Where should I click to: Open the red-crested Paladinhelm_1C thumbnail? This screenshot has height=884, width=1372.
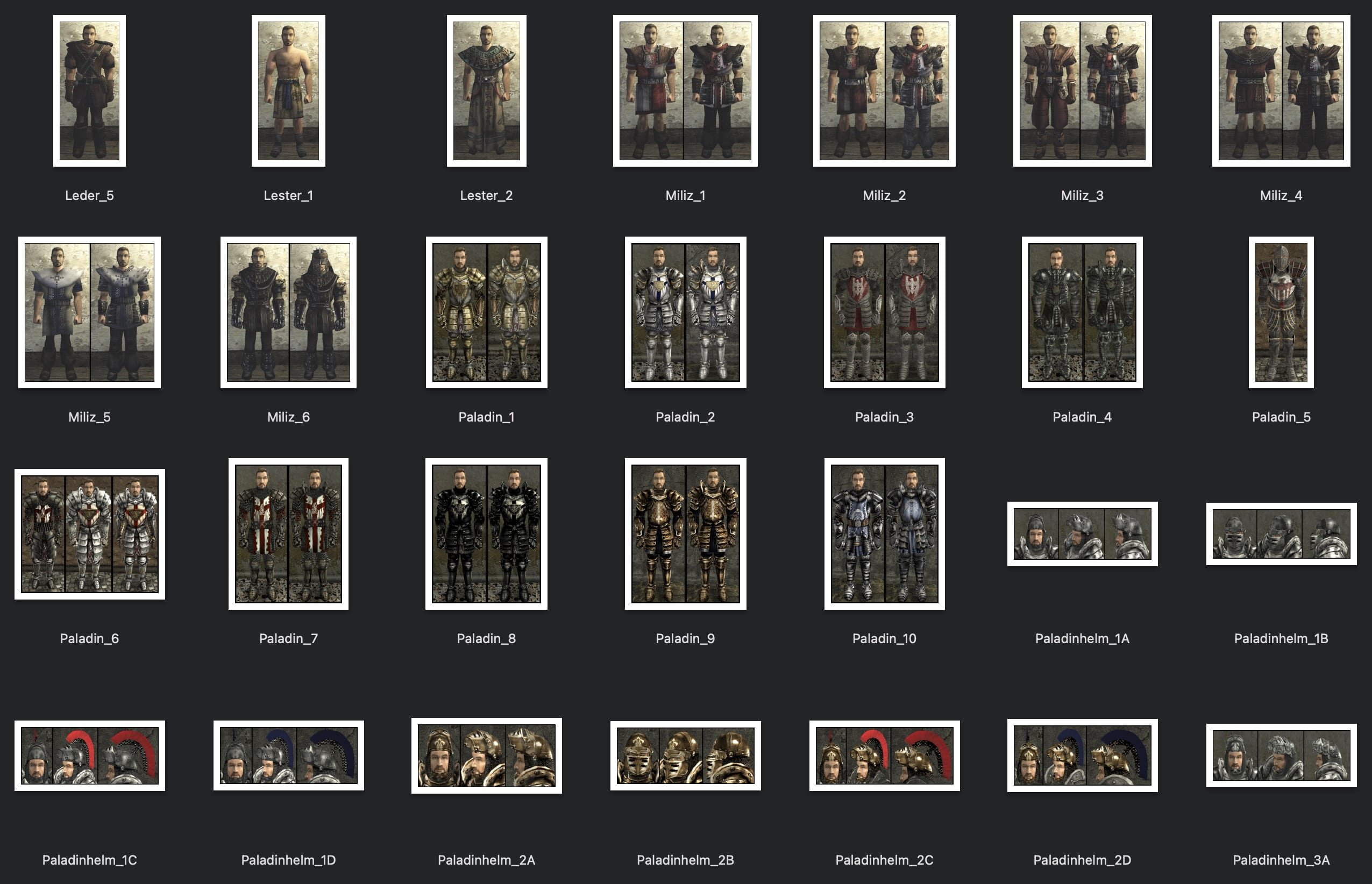pos(90,755)
